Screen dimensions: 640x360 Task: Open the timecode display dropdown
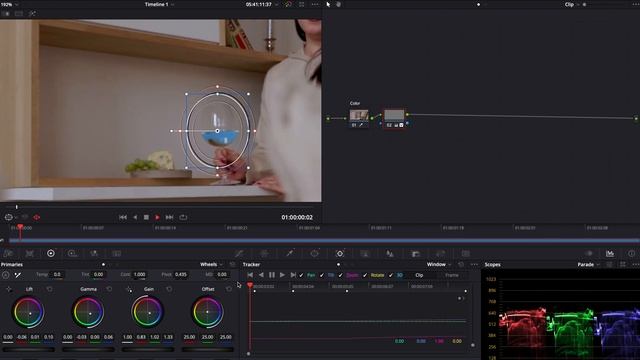click(x=262, y=4)
